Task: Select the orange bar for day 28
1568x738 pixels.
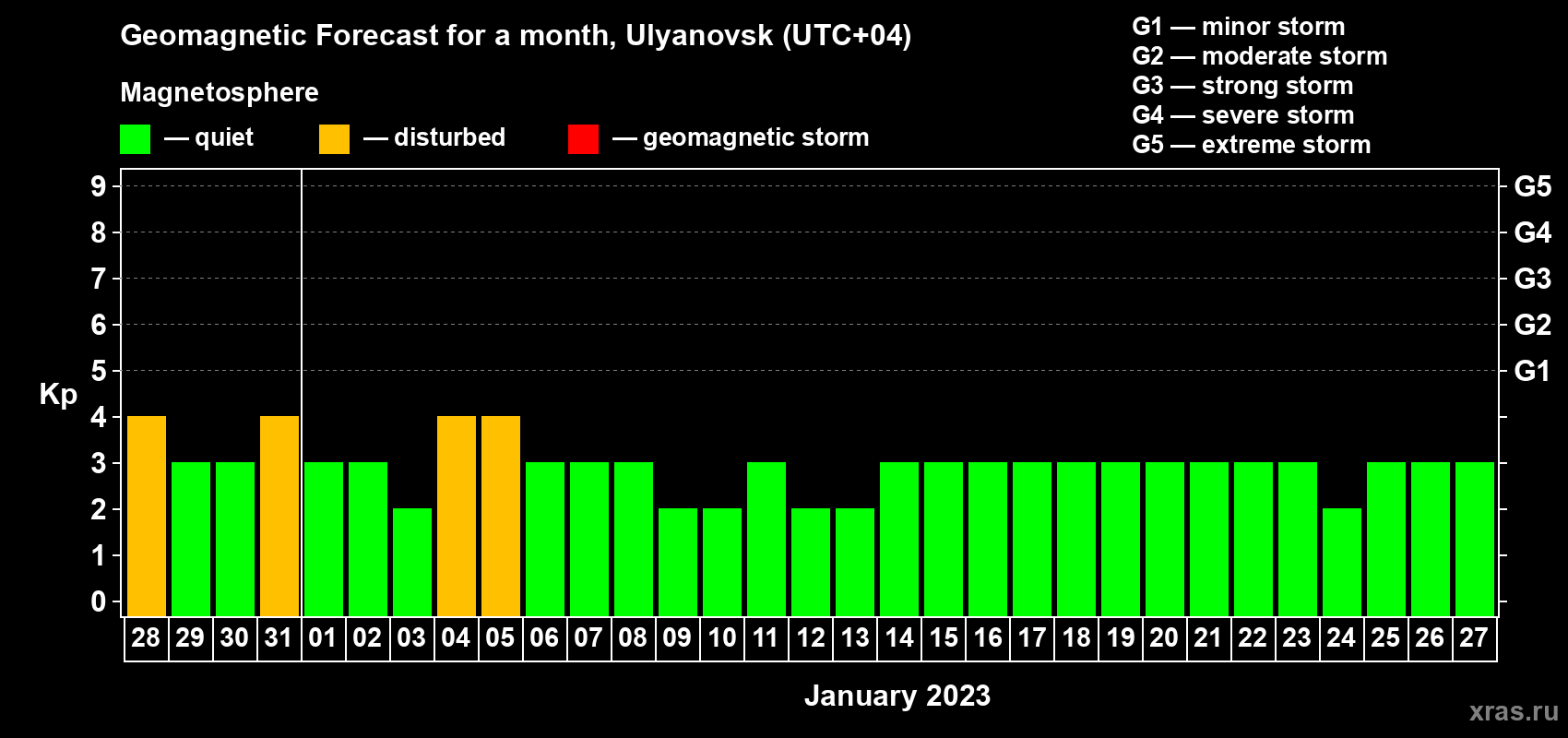Action: (147, 517)
